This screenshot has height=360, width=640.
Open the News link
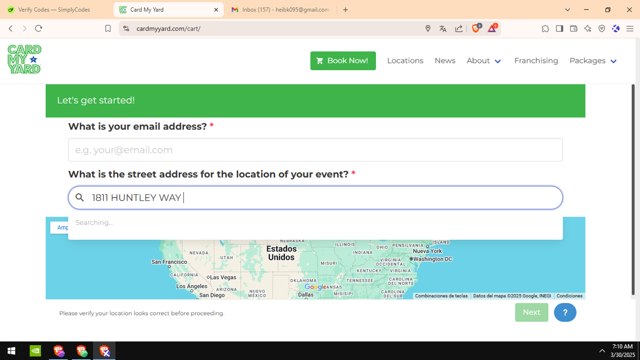[x=444, y=61]
